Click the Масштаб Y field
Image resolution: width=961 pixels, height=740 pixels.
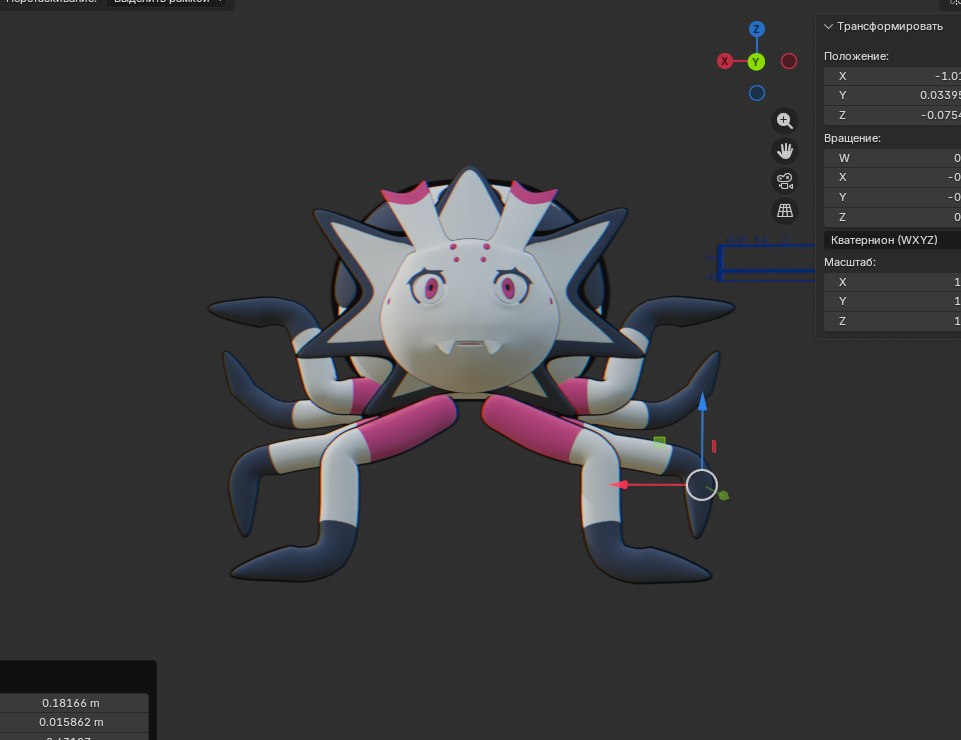pos(892,301)
